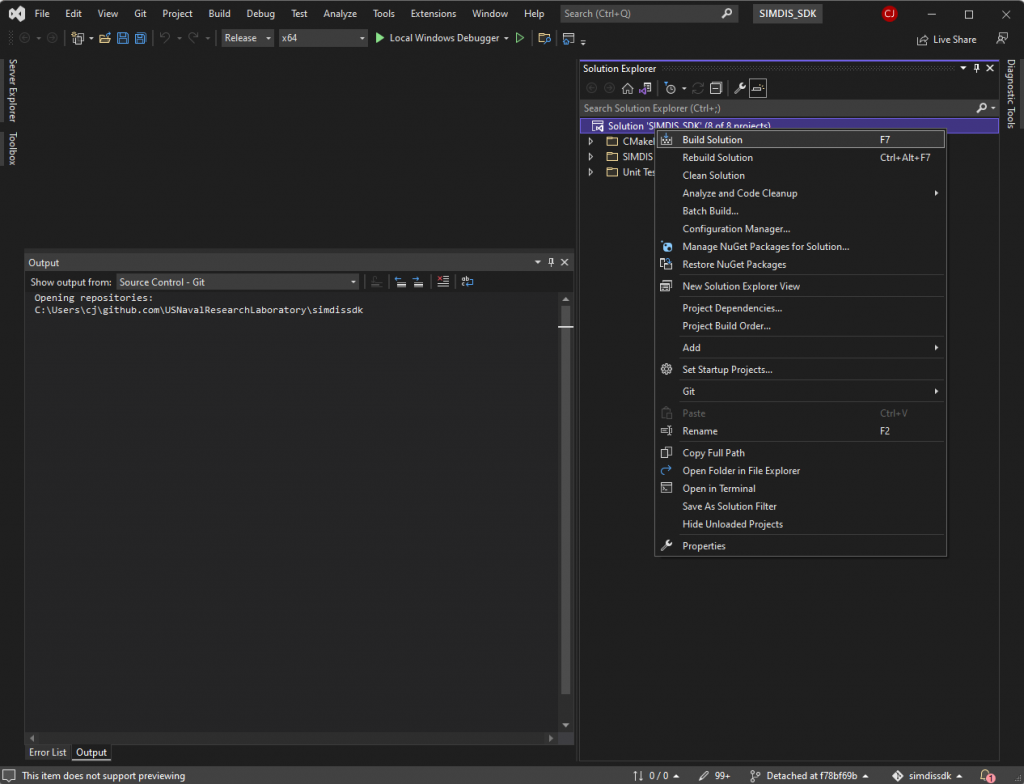1024x784 pixels.
Task: Click the Solution Explorer Home icon
Action: pos(628,88)
